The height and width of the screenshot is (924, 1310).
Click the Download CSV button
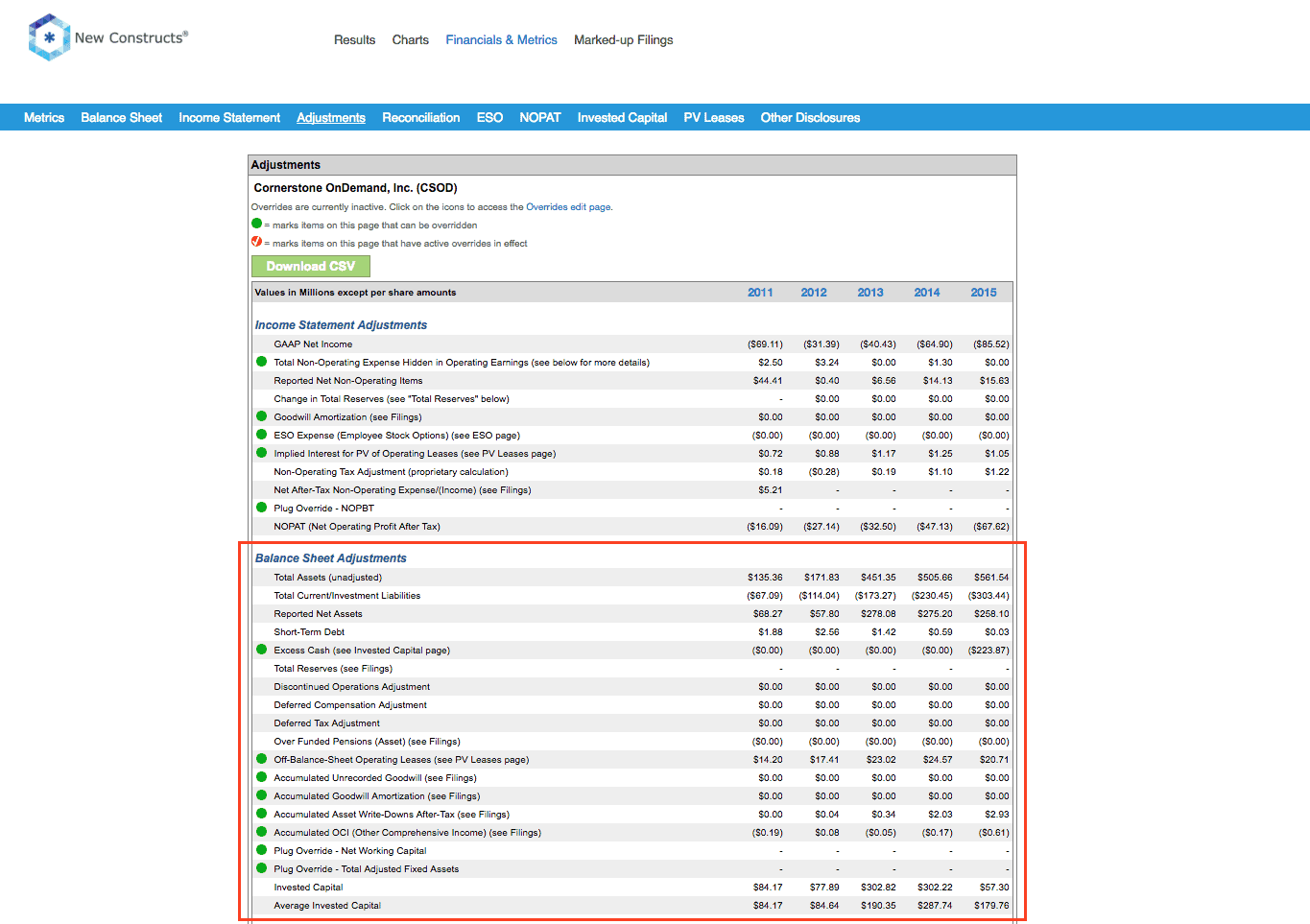tap(311, 266)
